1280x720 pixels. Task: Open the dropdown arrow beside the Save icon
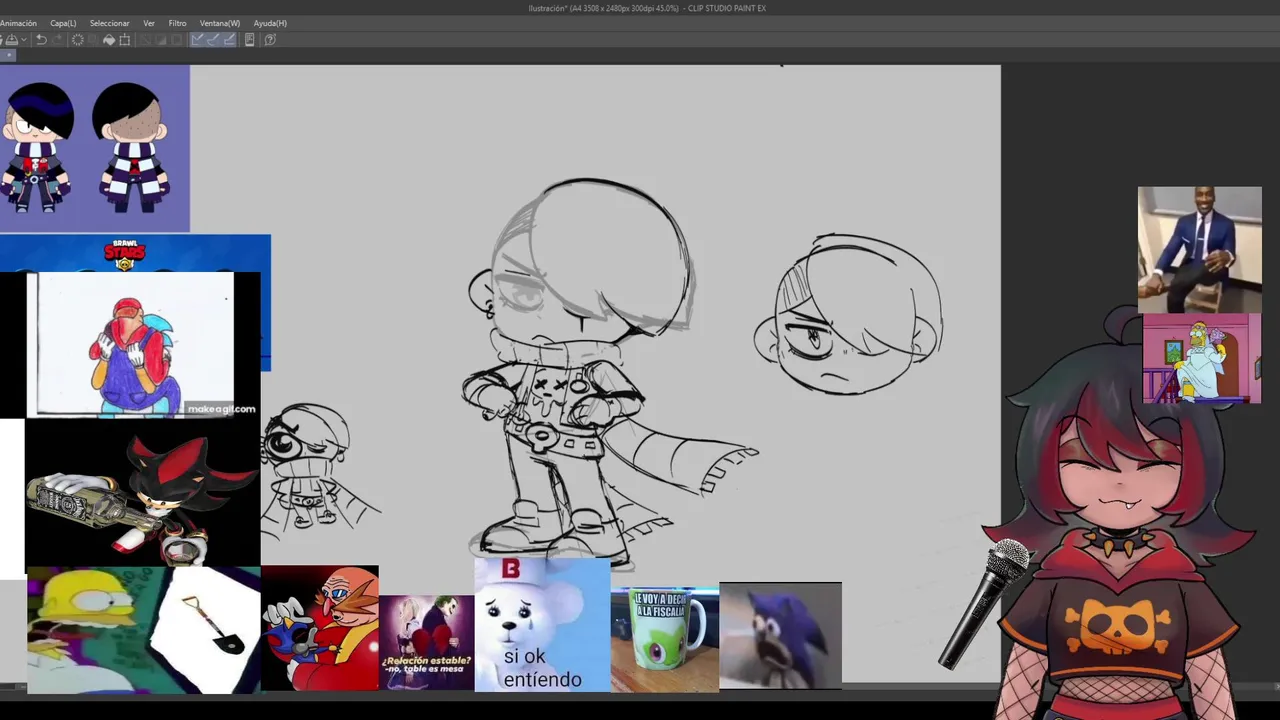coord(24,40)
